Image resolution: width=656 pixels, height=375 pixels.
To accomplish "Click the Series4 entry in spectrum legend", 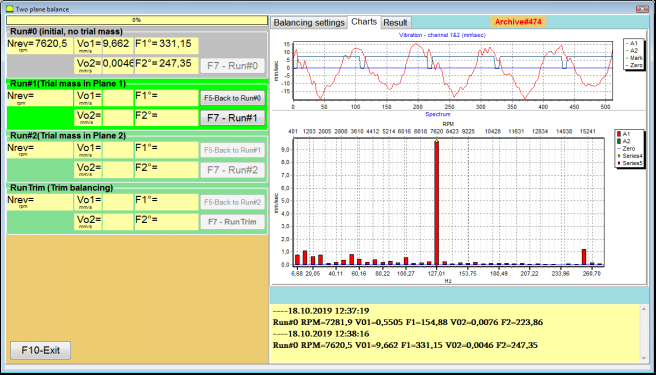I will pyautogui.click(x=629, y=155).
